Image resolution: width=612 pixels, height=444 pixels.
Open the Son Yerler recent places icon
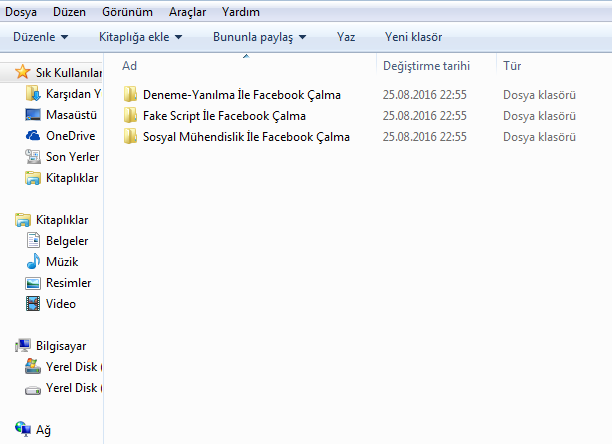(x=33, y=156)
